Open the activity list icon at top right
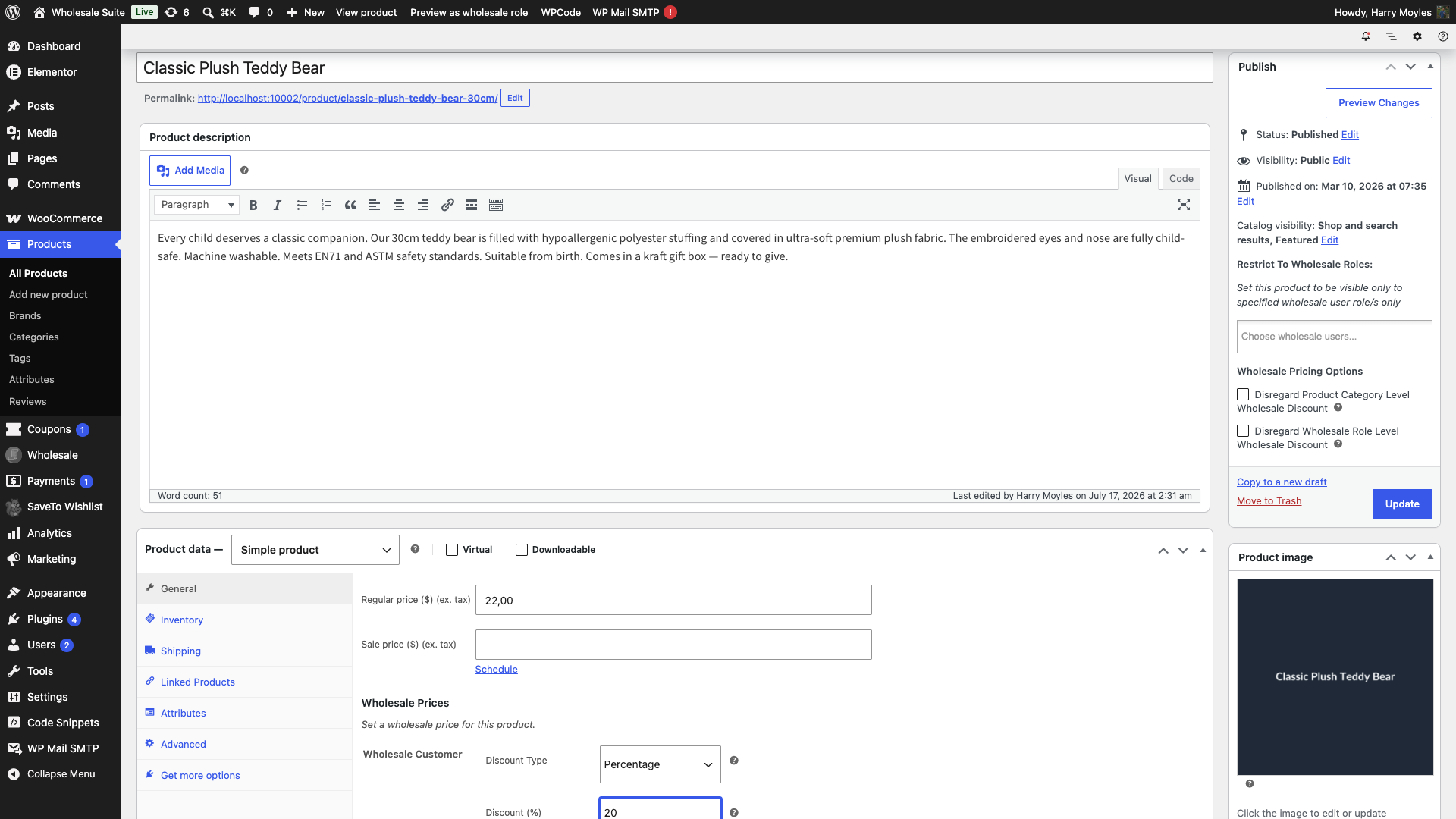The width and height of the screenshot is (1456, 819). [x=1392, y=36]
